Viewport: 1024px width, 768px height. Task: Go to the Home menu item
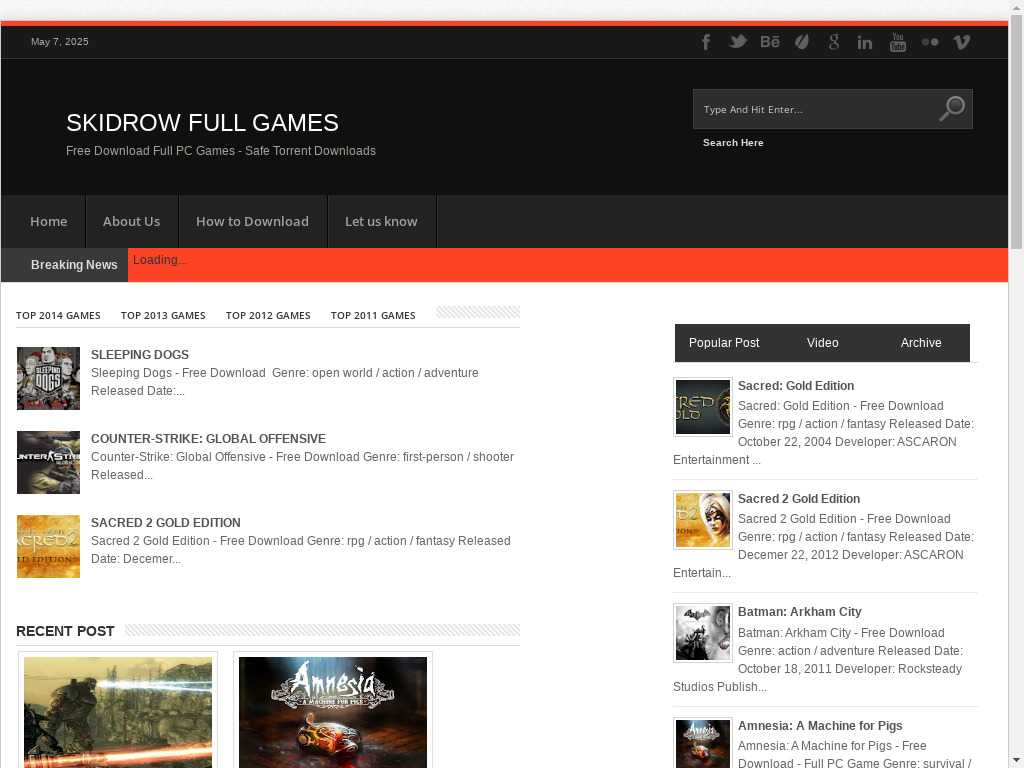click(x=48, y=221)
